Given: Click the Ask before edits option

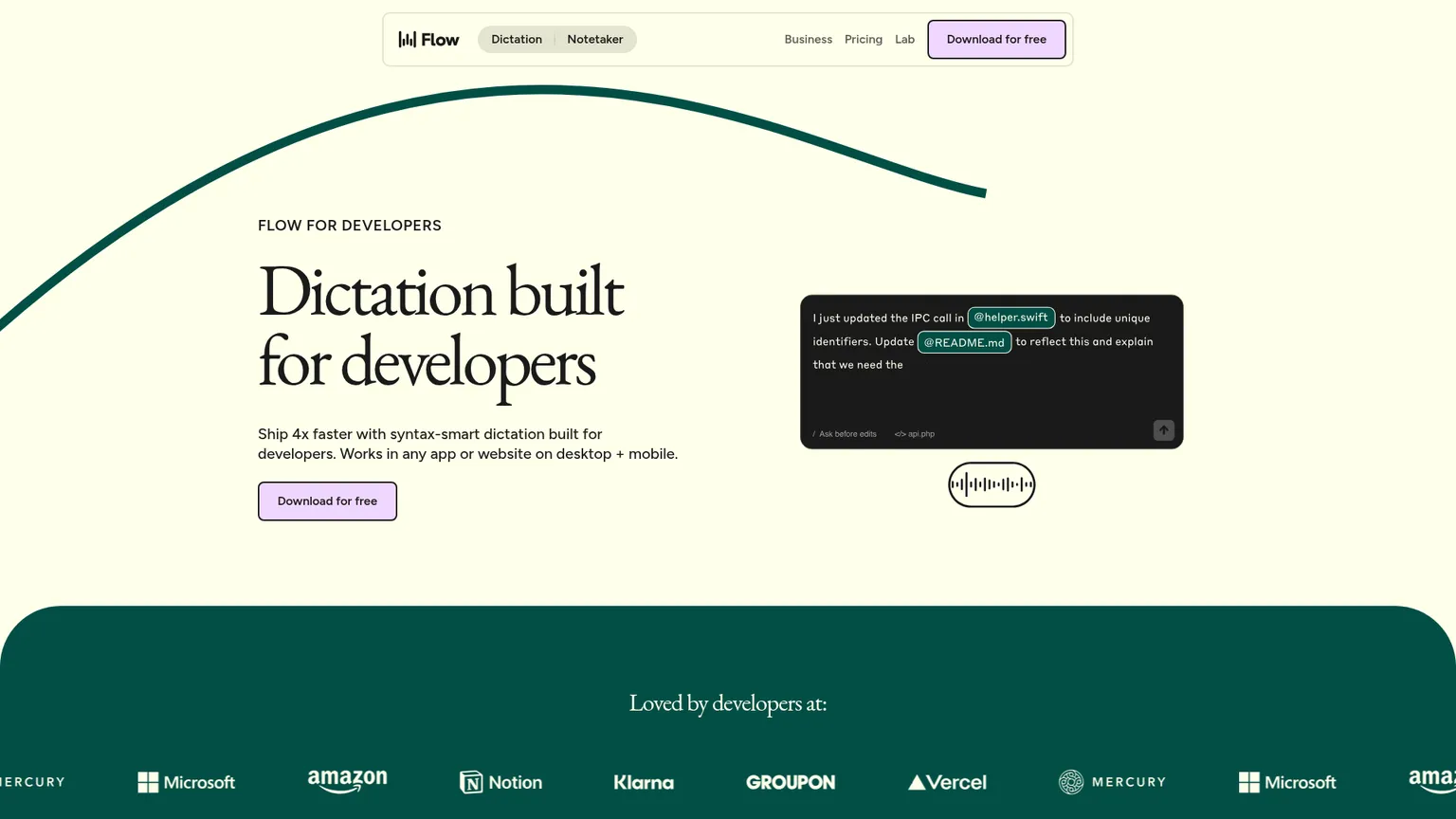Looking at the screenshot, I should pyautogui.click(x=845, y=434).
